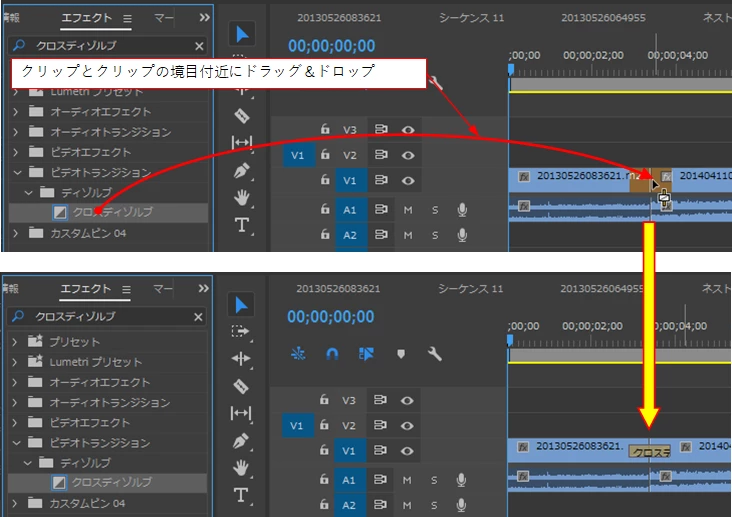
Task: Select the Ripple Edit tool in lower screenshot
Action: point(241,359)
